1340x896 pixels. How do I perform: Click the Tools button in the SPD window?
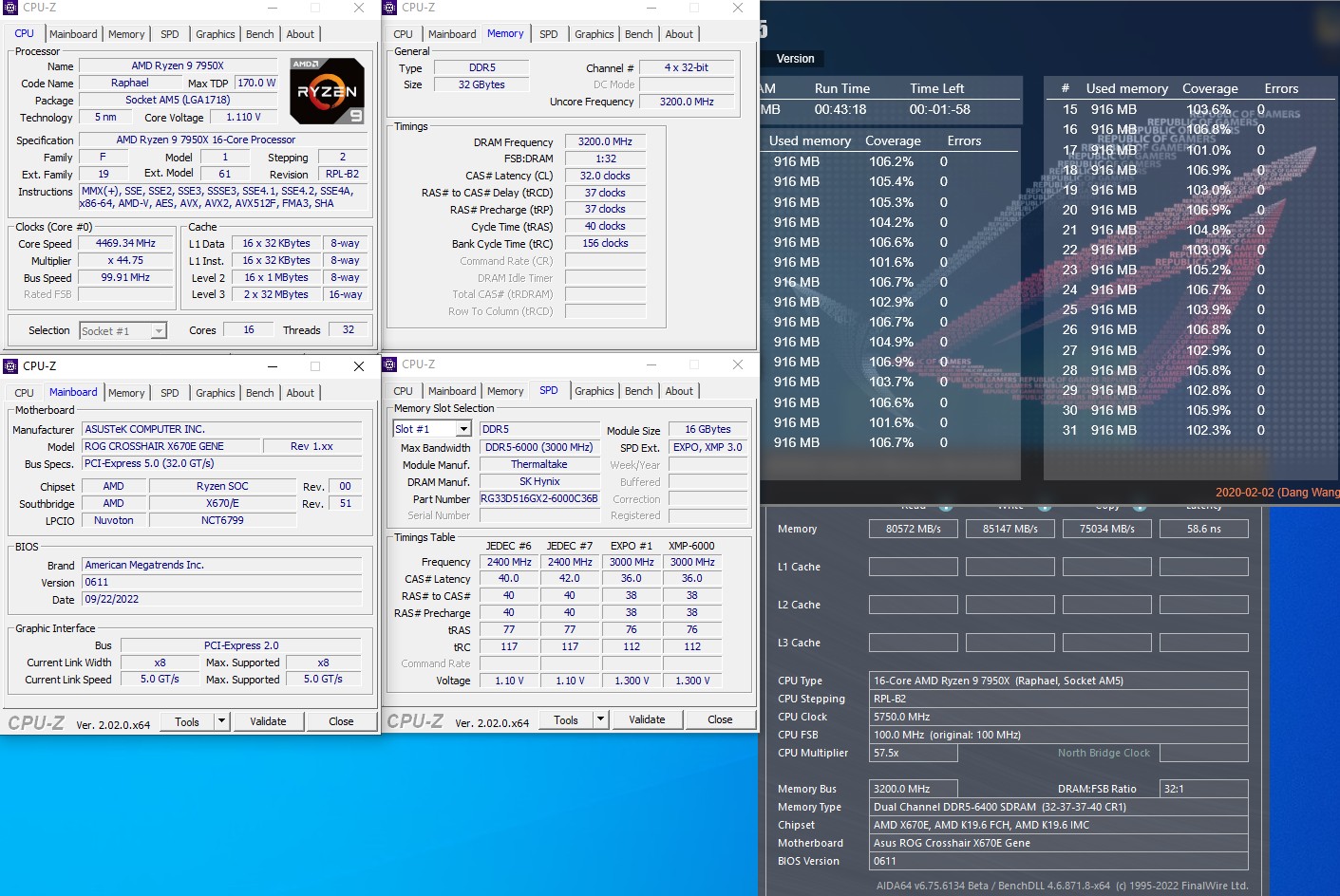coord(566,719)
